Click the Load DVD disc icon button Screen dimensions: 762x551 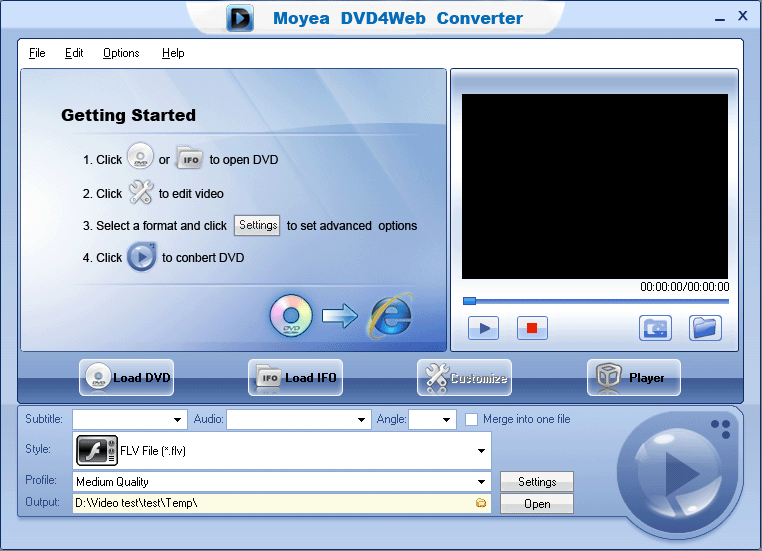(x=126, y=377)
